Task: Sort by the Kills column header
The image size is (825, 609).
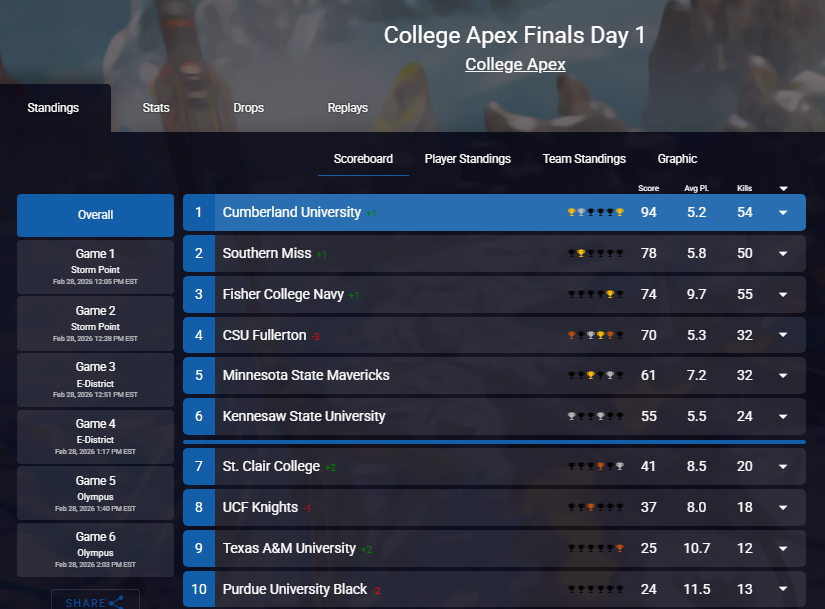Action: pos(744,188)
